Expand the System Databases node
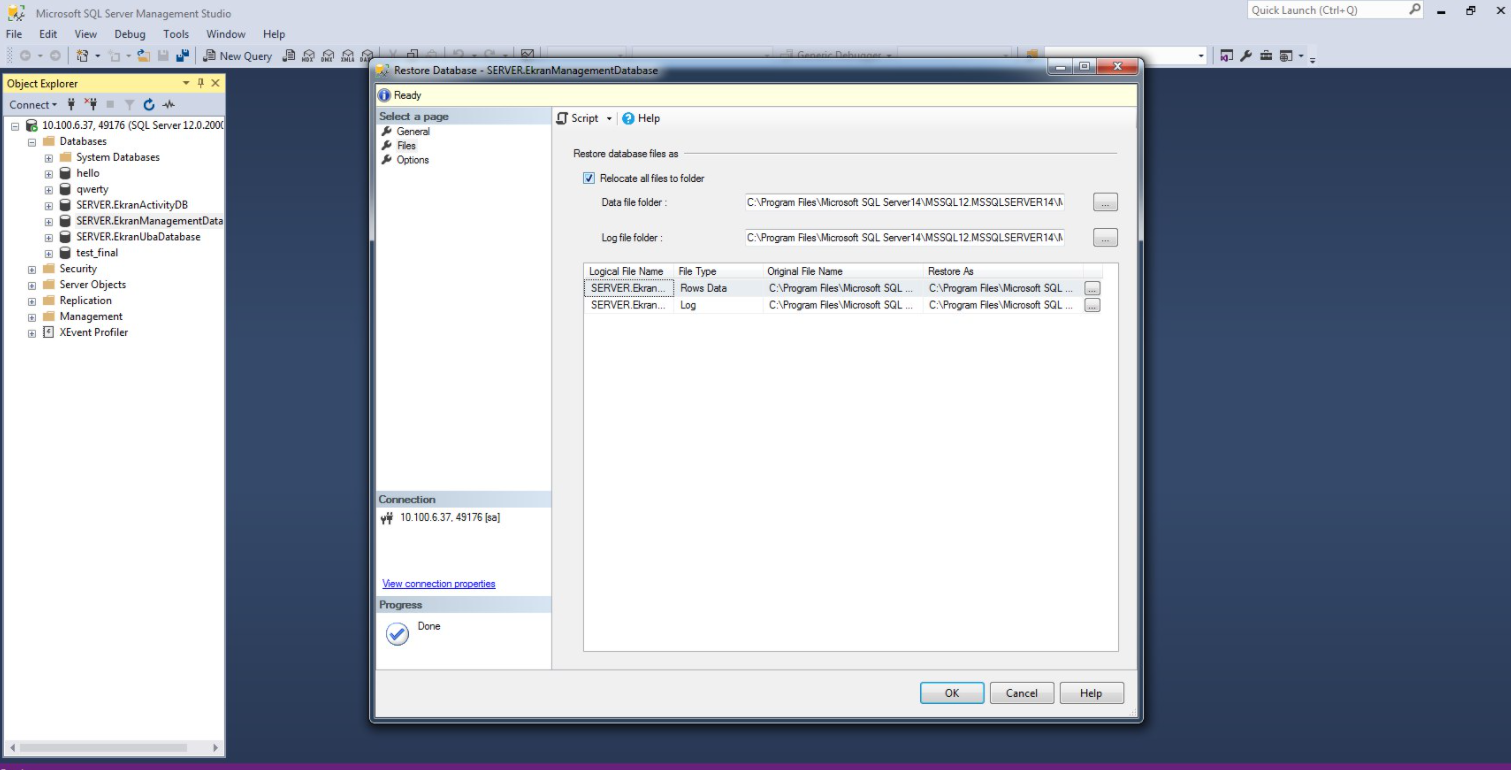1511x770 pixels. (x=48, y=158)
